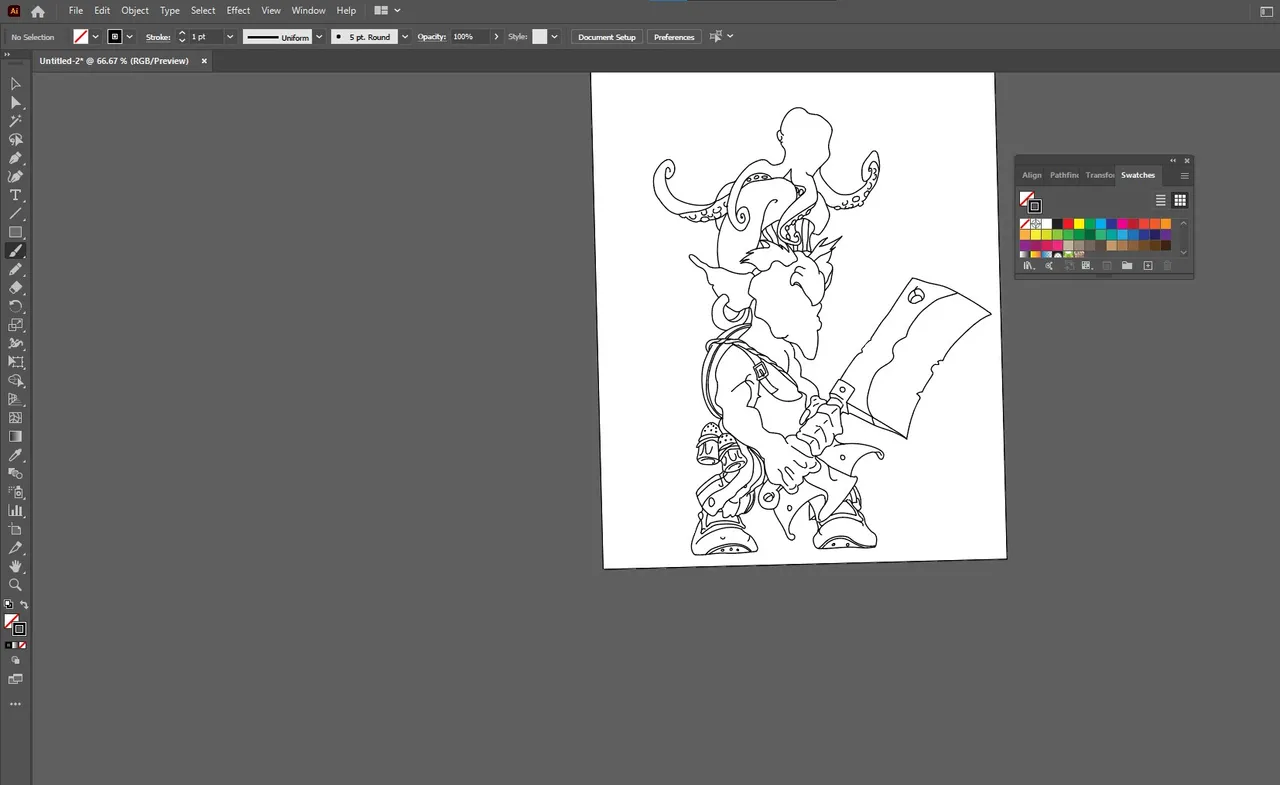This screenshot has height=785, width=1280.
Task: Select the Eraser tool
Action: (15, 288)
